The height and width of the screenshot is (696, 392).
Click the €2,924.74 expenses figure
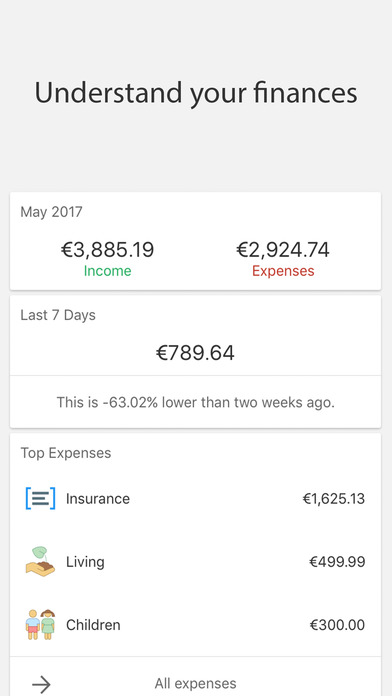pyautogui.click(x=283, y=249)
